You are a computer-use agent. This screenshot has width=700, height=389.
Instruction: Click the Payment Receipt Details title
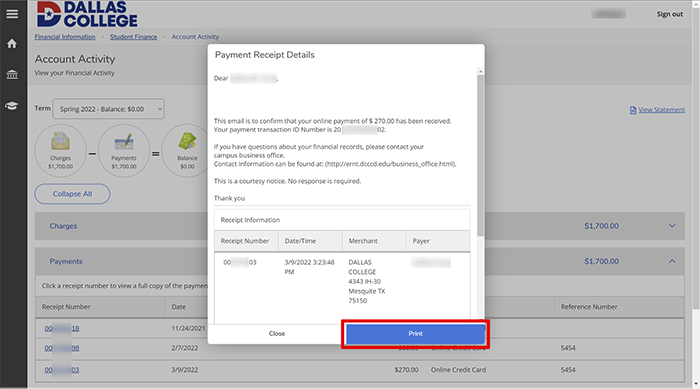pyautogui.click(x=265, y=55)
